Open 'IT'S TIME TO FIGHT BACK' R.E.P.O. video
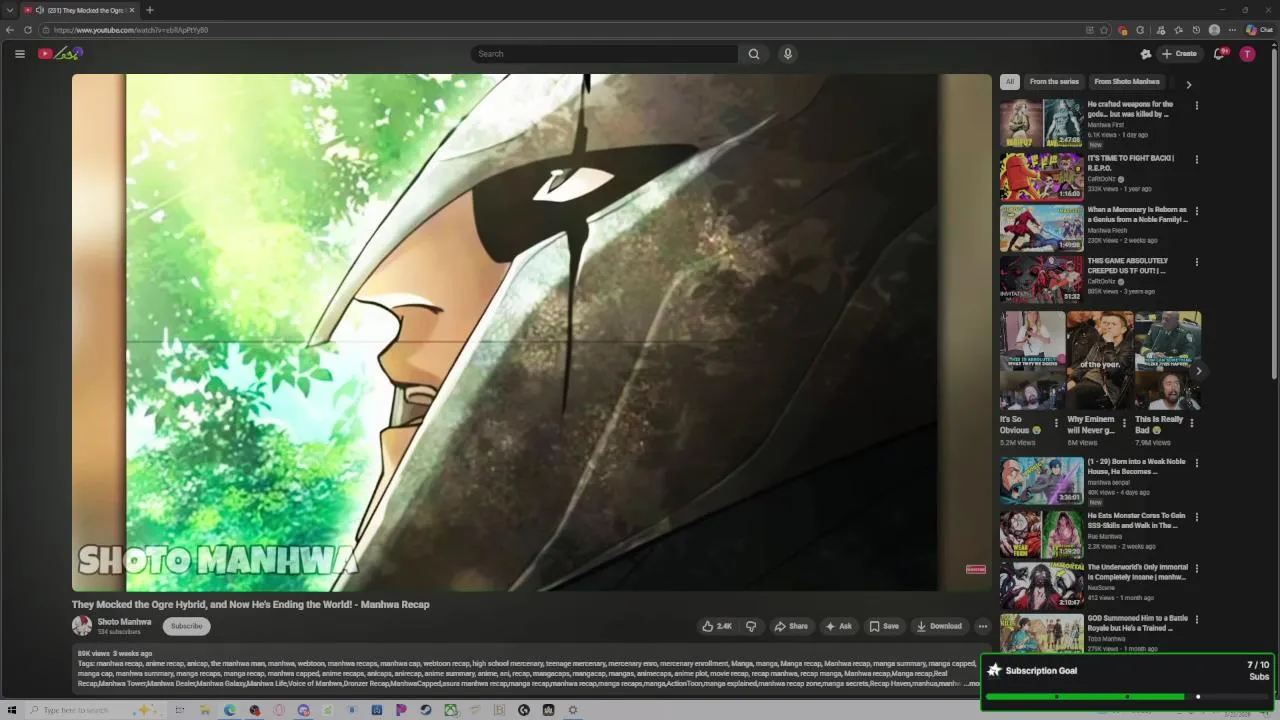The height and width of the screenshot is (720, 1280). (1041, 176)
